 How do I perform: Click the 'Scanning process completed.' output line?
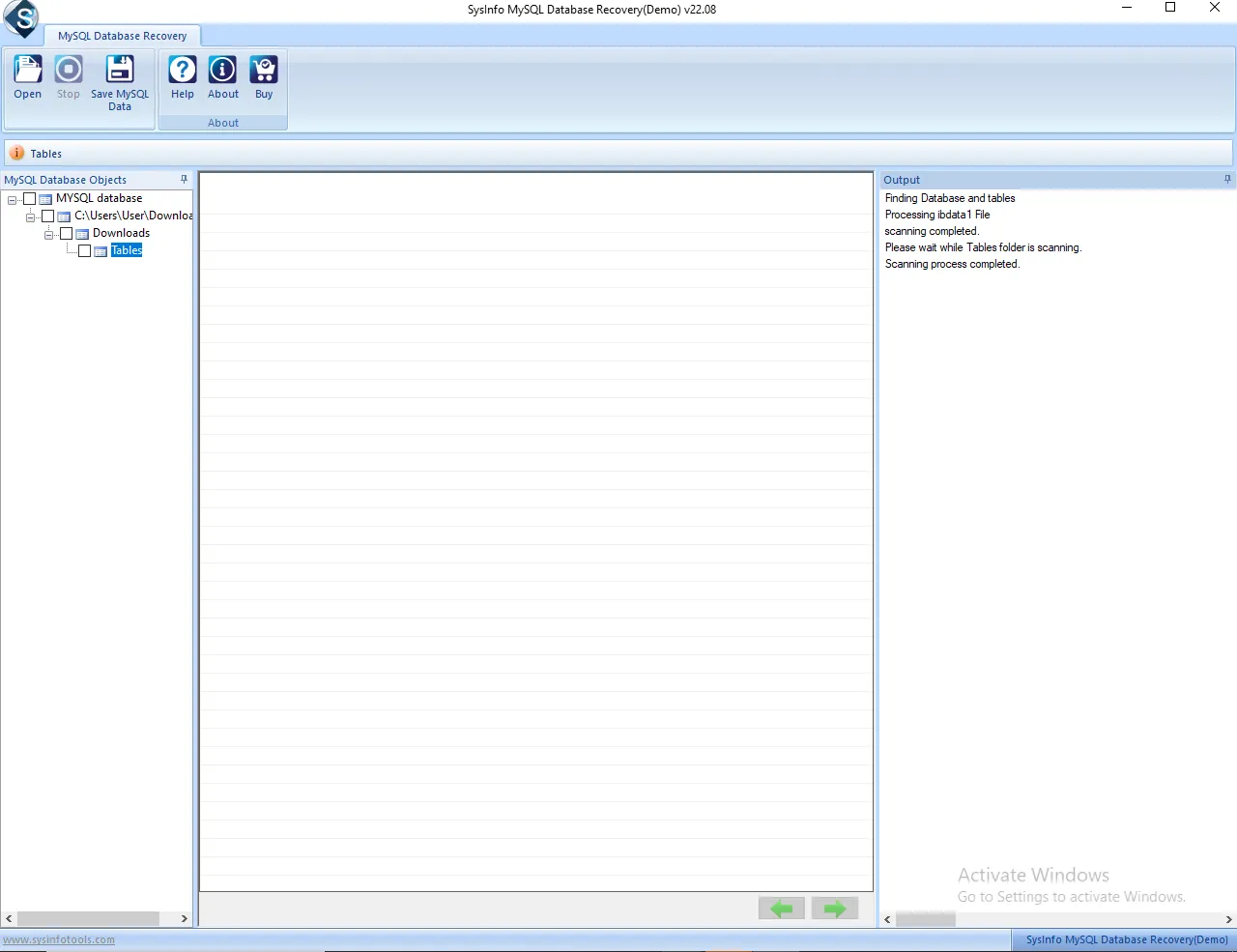pyautogui.click(x=952, y=264)
